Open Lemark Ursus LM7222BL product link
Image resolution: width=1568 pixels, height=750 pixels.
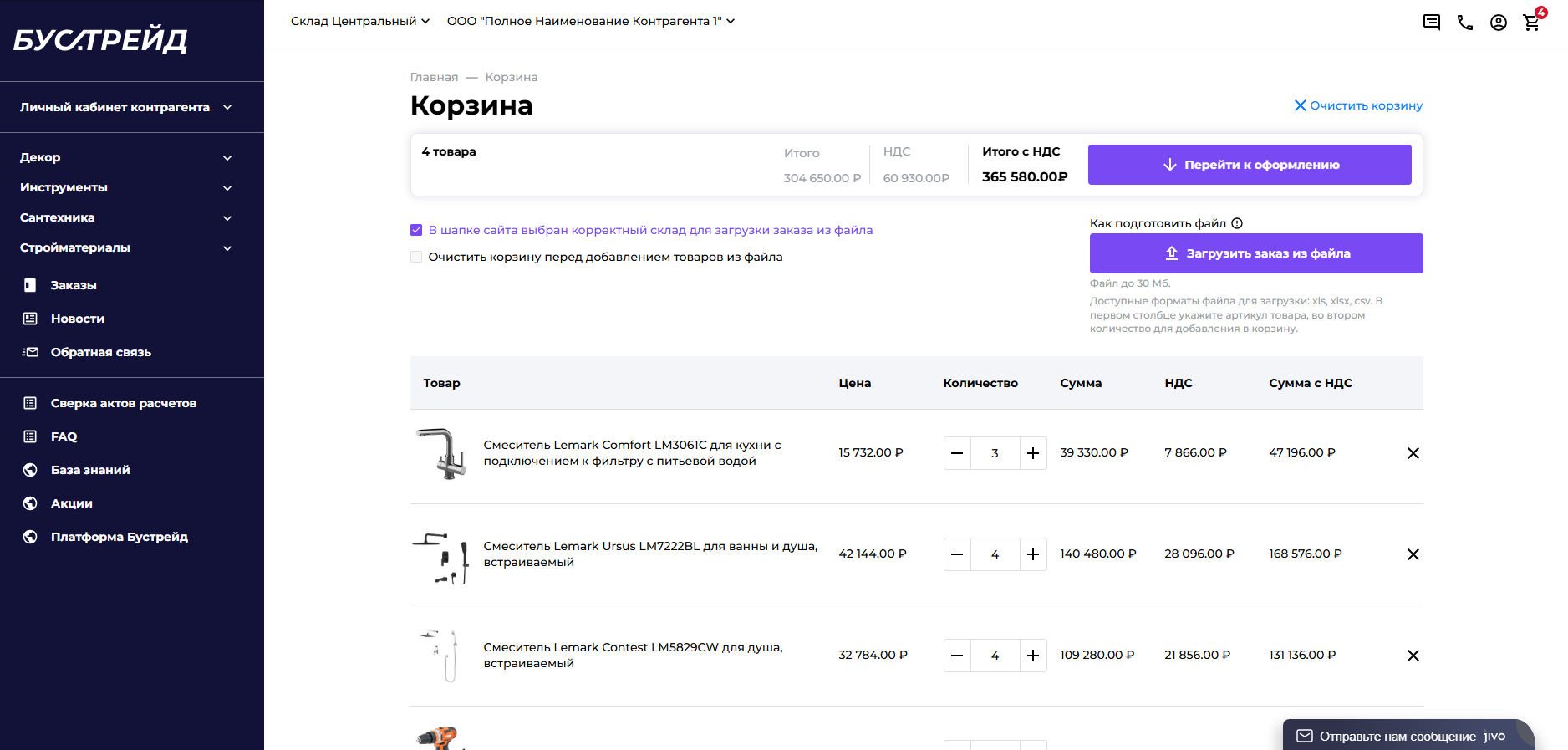pos(650,554)
